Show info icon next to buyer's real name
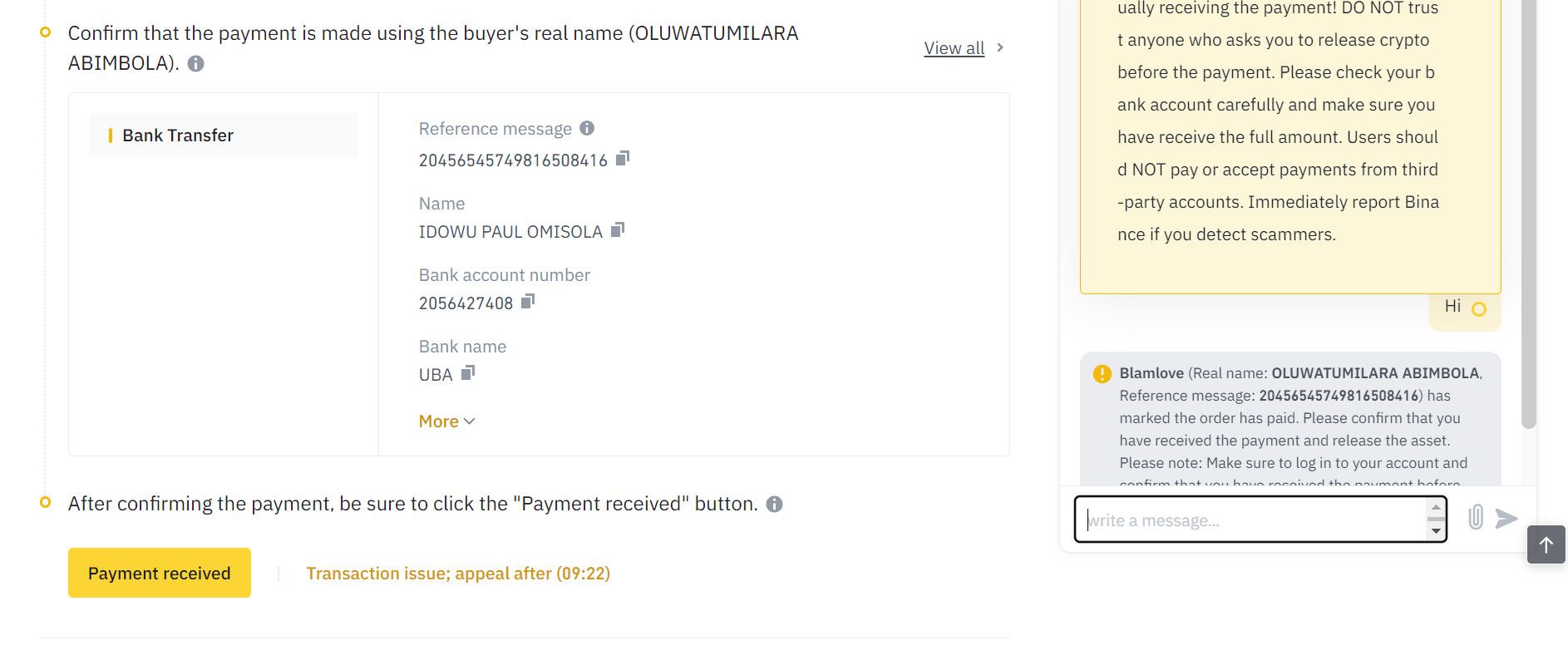 click(x=195, y=63)
